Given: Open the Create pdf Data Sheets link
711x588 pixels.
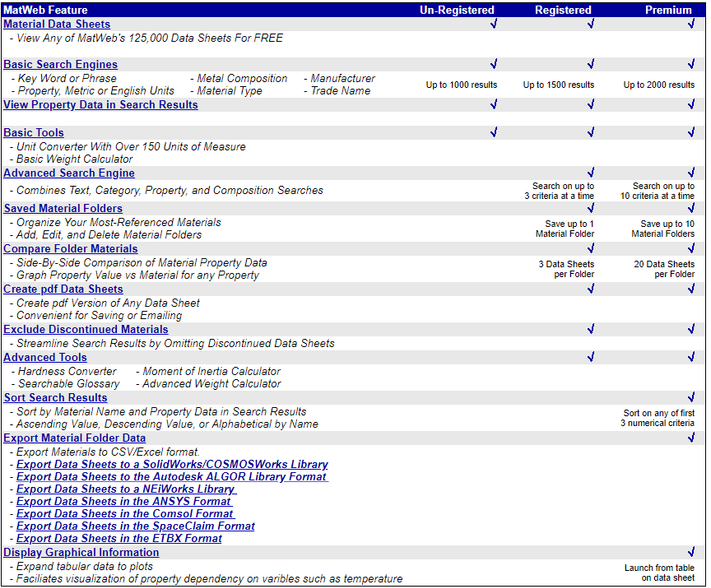Looking at the screenshot, I should 63,289.
